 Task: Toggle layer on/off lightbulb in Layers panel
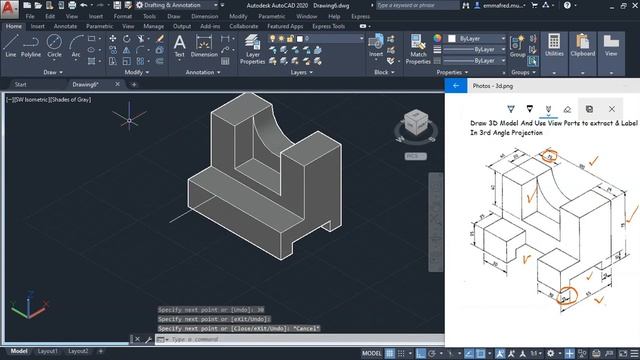coord(273,38)
